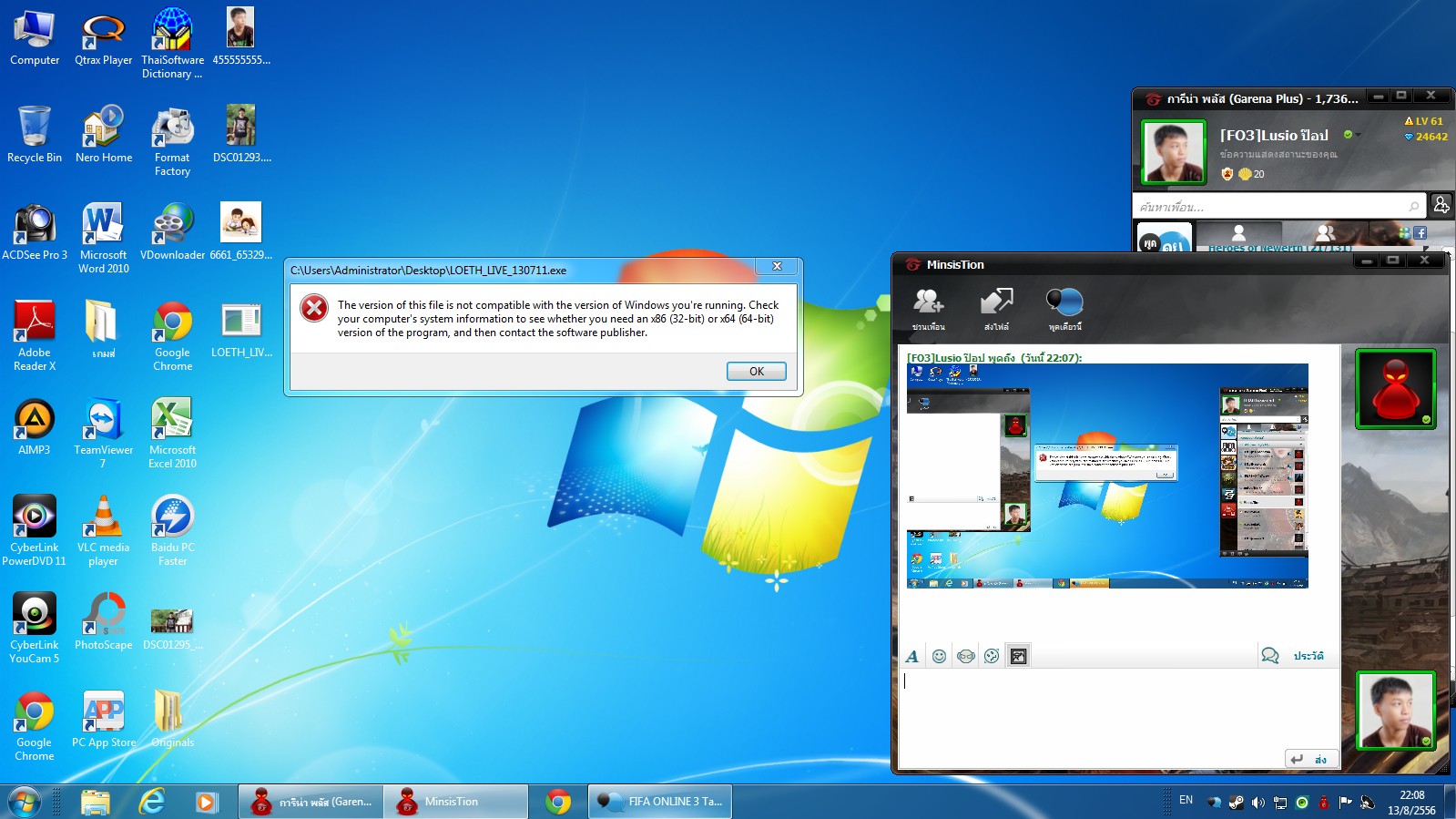
Task: Click OK in the compatibility error dialog
Action: click(756, 371)
